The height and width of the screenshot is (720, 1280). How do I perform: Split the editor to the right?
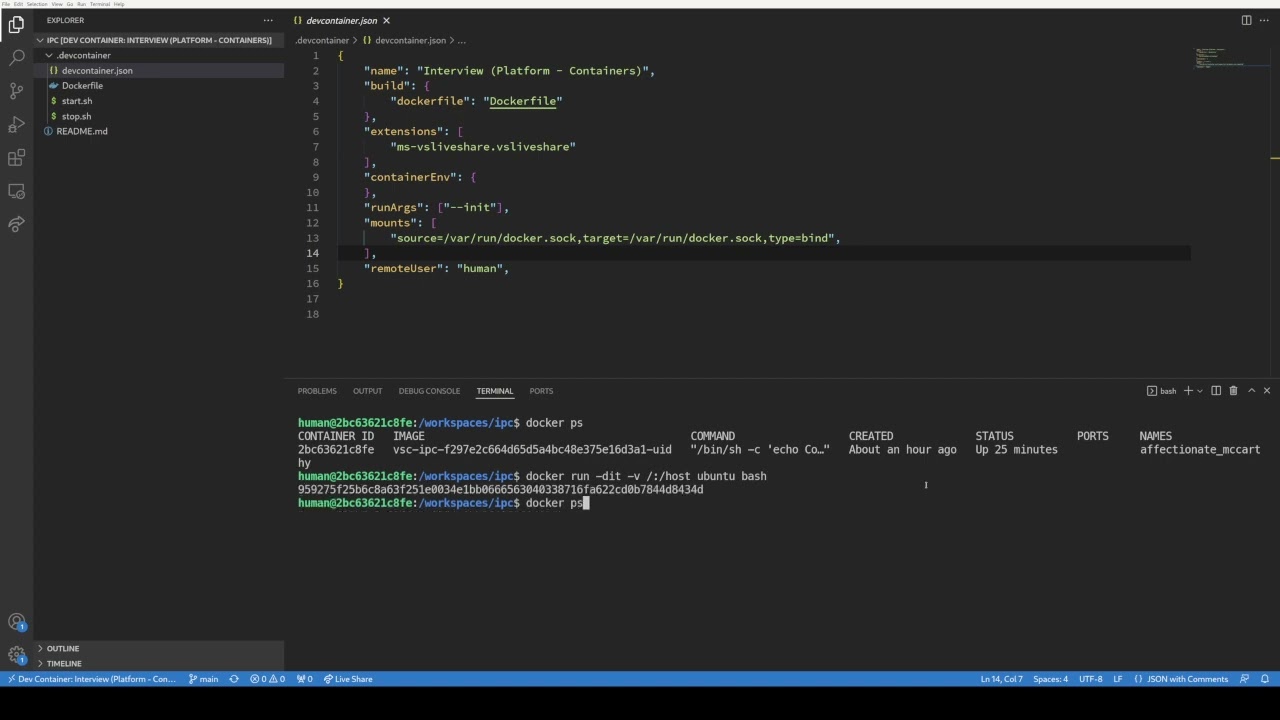point(1246,20)
